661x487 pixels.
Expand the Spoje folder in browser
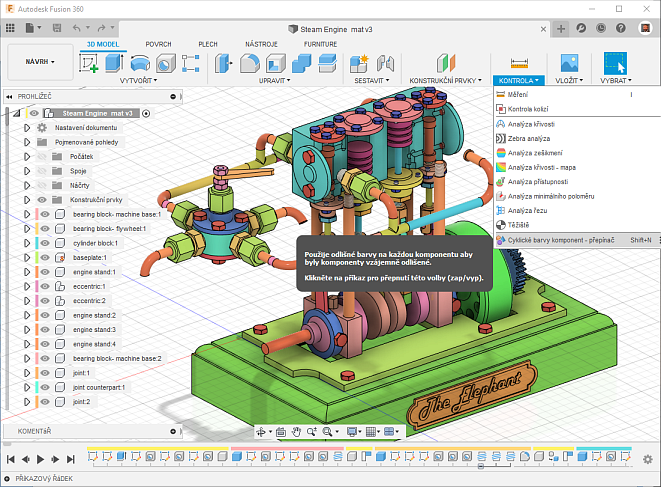click(27, 171)
